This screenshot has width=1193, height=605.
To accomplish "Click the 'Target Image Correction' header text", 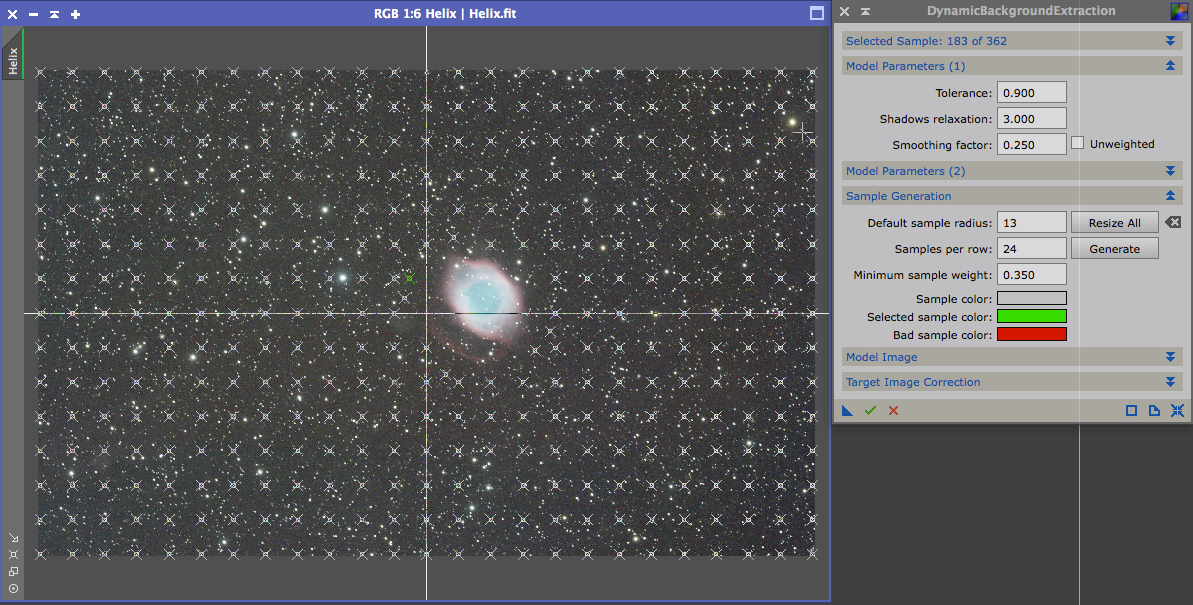I will (913, 382).
